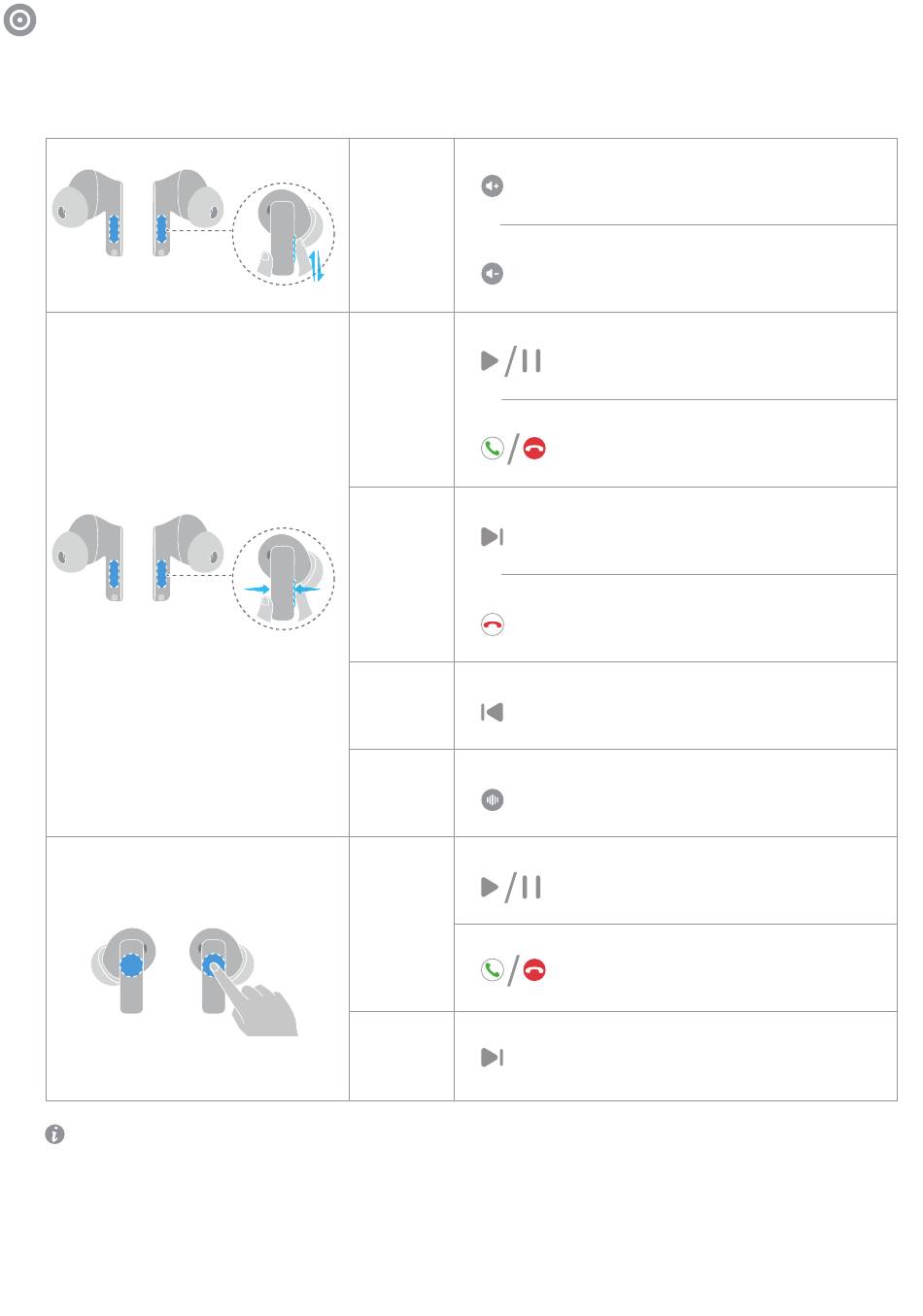Click the previous-track icon
The height and width of the screenshot is (1316, 923).
[x=493, y=713]
